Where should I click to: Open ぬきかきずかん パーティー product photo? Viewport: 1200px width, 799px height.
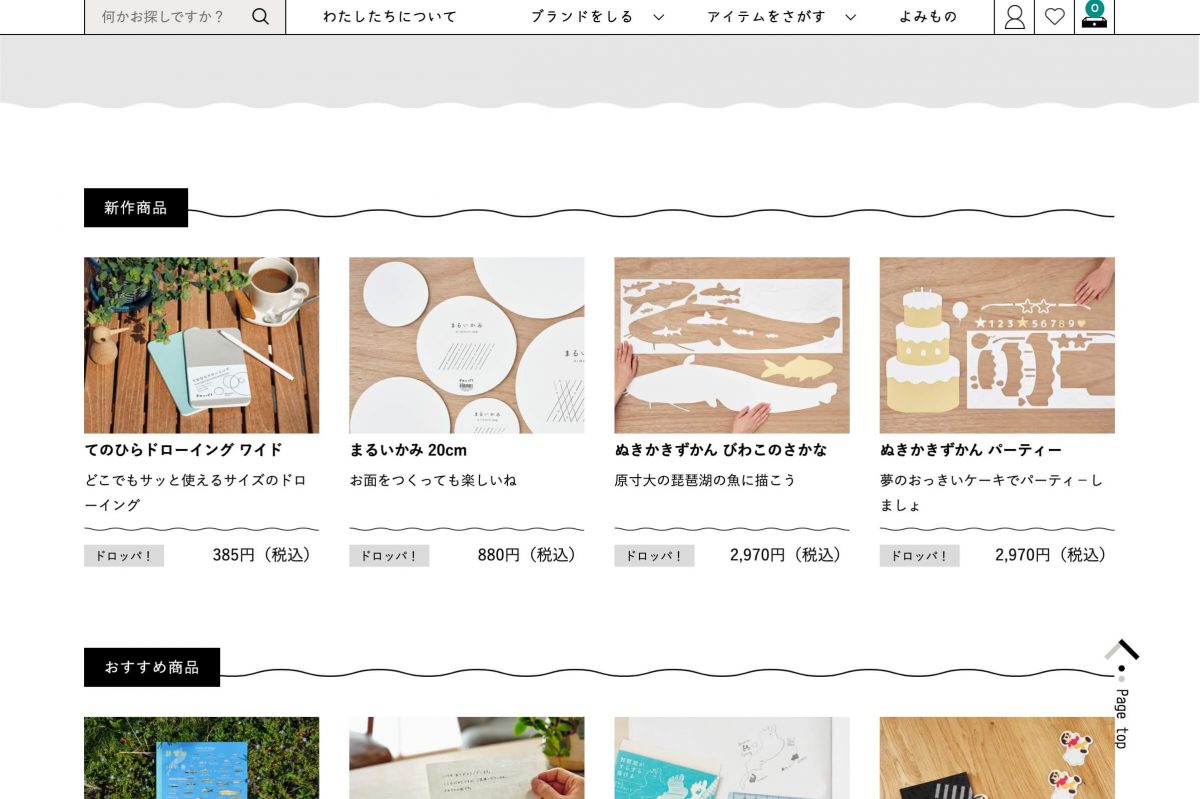[x=997, y=345]
